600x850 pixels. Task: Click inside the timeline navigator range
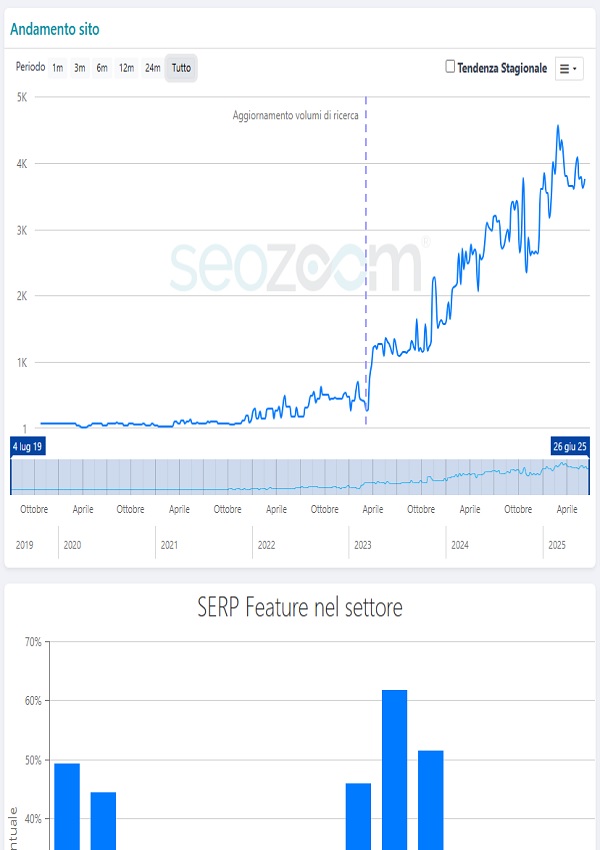(300, 476)
